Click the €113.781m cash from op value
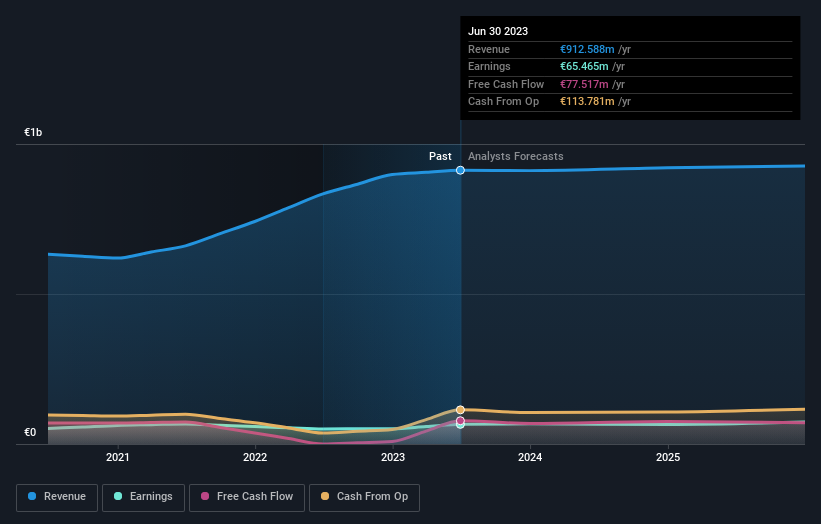The height and width of the screenshot is (524, 821). pyautogui.click(x=587, y=102)
